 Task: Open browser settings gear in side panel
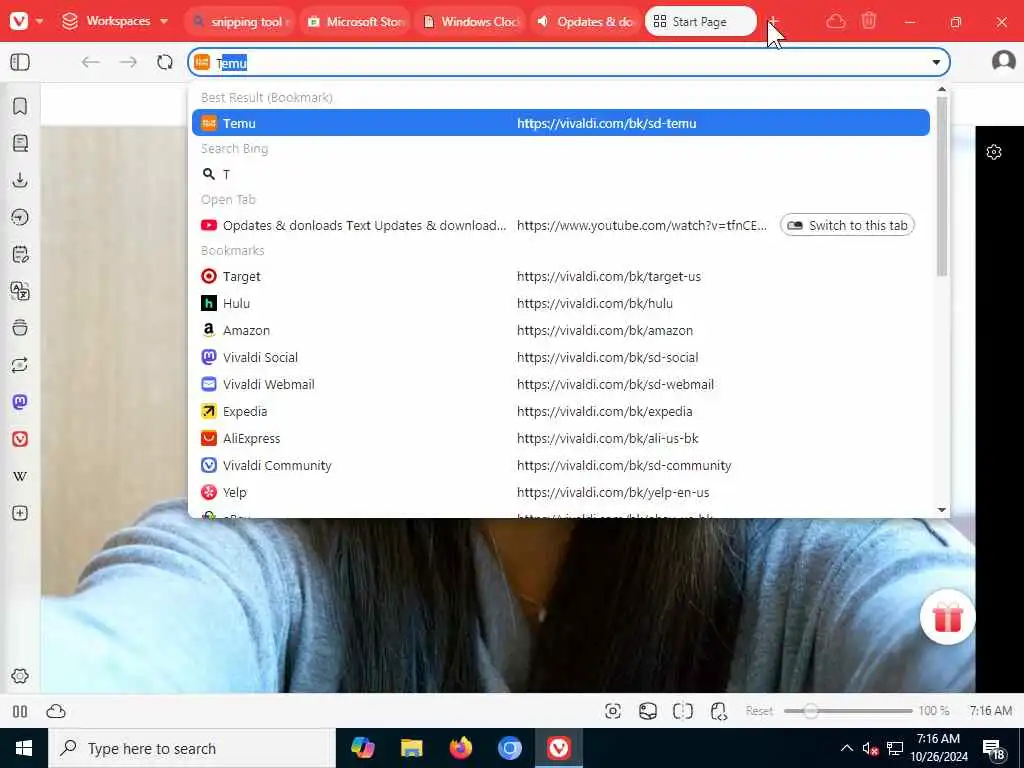[x=20, y=676]
